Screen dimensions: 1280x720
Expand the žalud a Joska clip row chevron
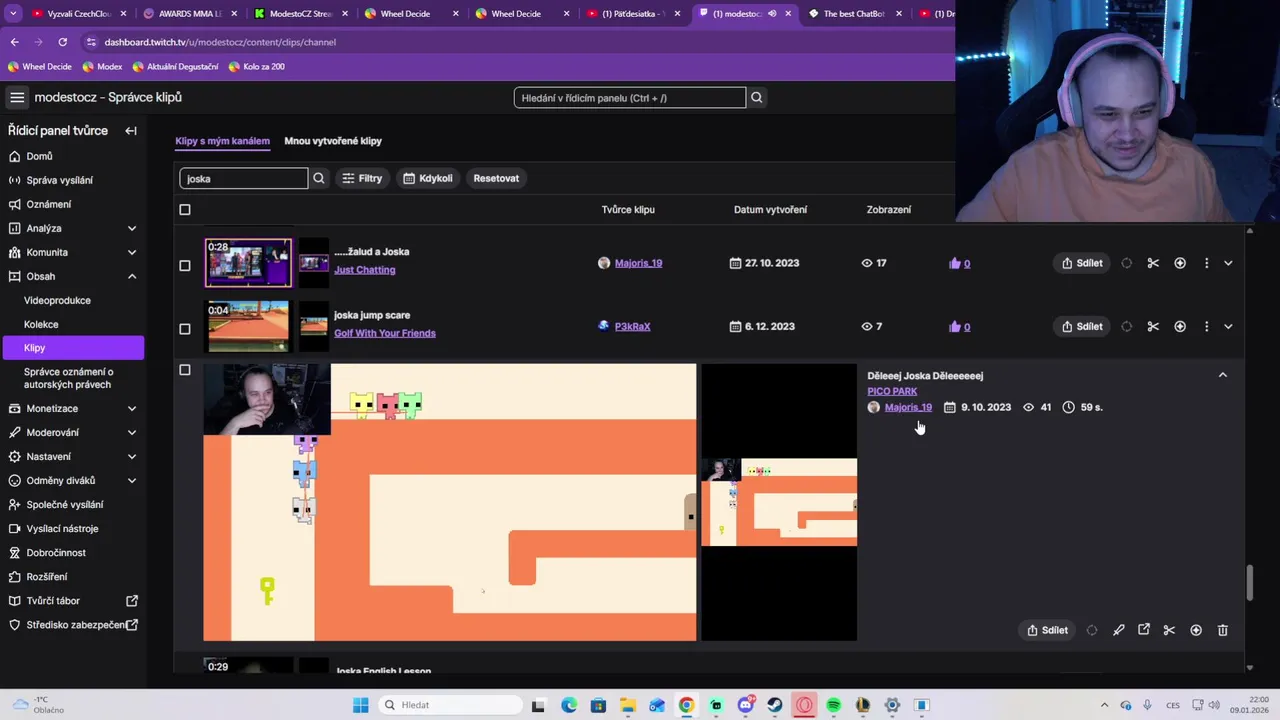[x=1228, y=263]
